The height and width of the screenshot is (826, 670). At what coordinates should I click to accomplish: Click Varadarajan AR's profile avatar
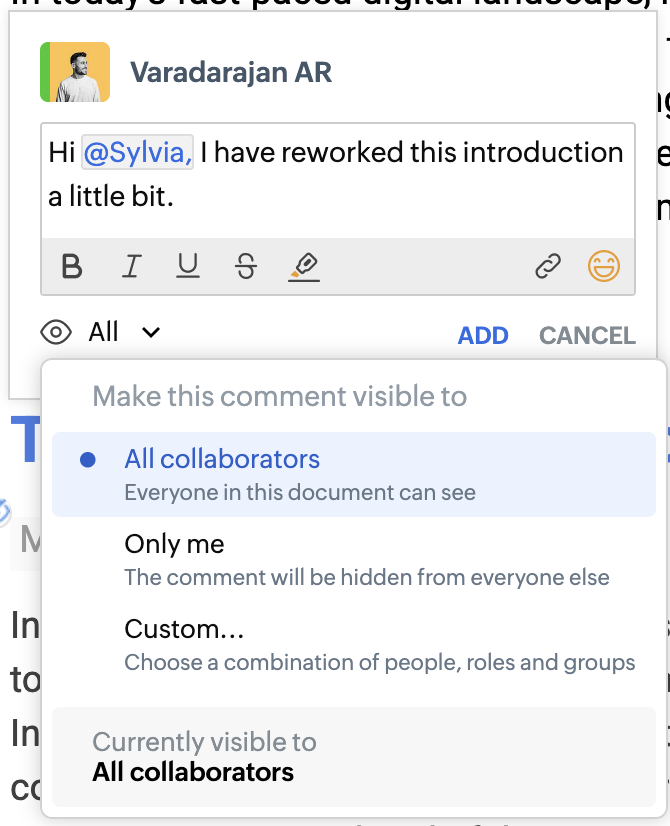[75, 72]
